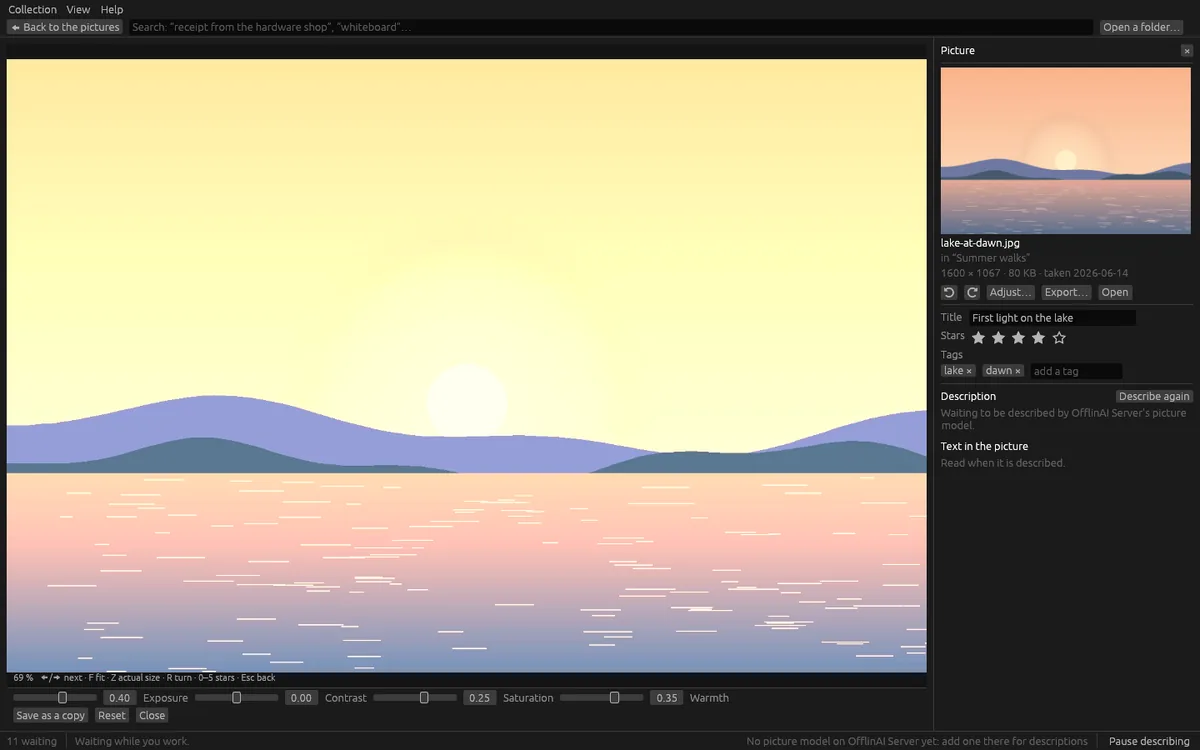1200x750 pixels.
Task: Rotate picture counter-clockwise icon
Action: pyautogui.click(x=950, y=292)
